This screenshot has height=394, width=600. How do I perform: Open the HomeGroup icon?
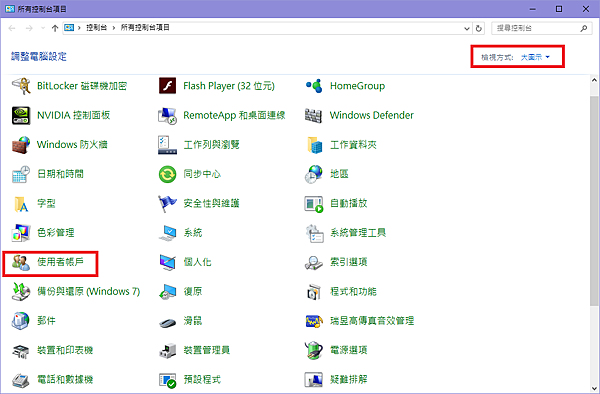[314, 86]
